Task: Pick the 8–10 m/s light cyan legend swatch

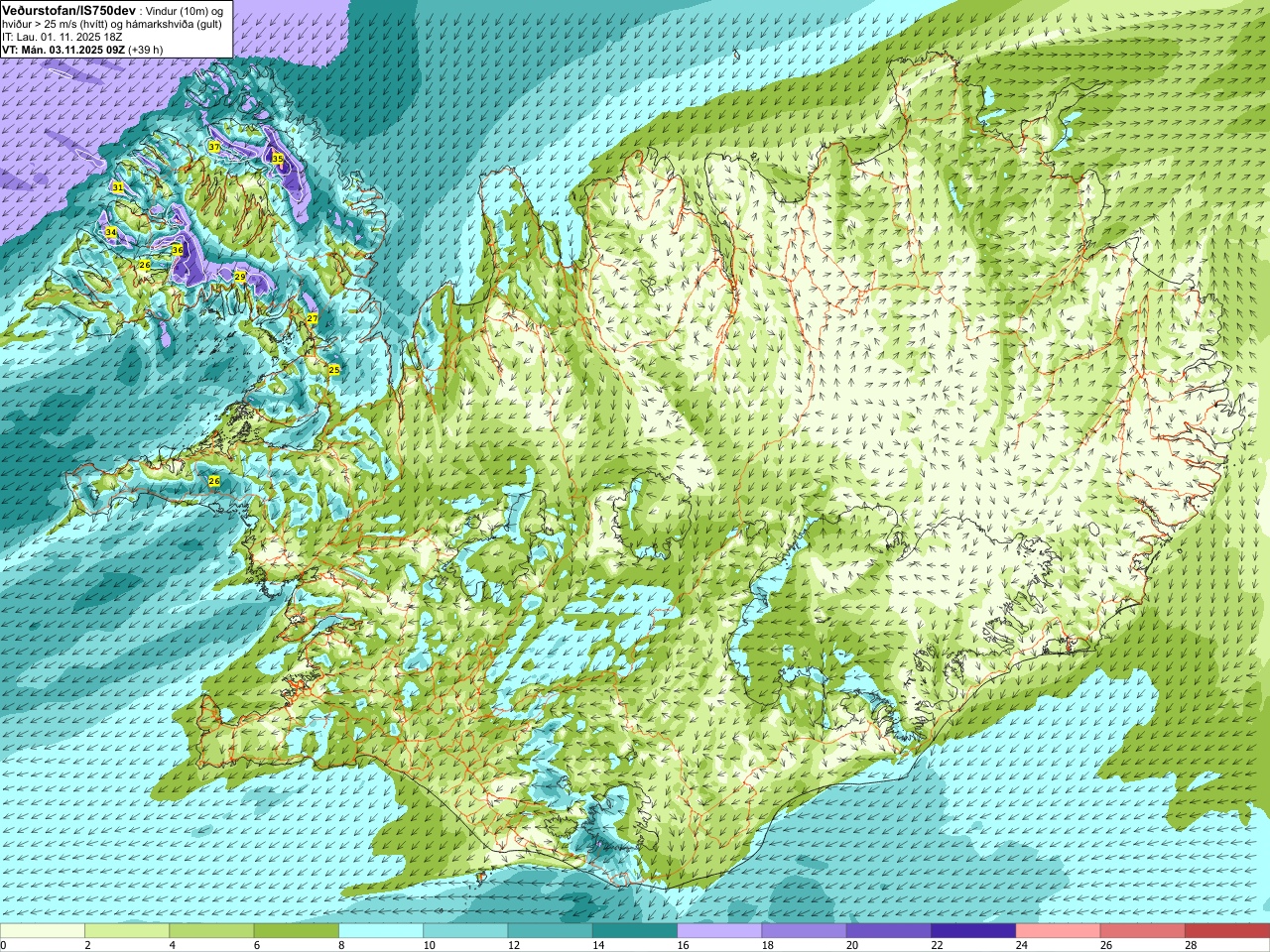Action: [381, 931]
